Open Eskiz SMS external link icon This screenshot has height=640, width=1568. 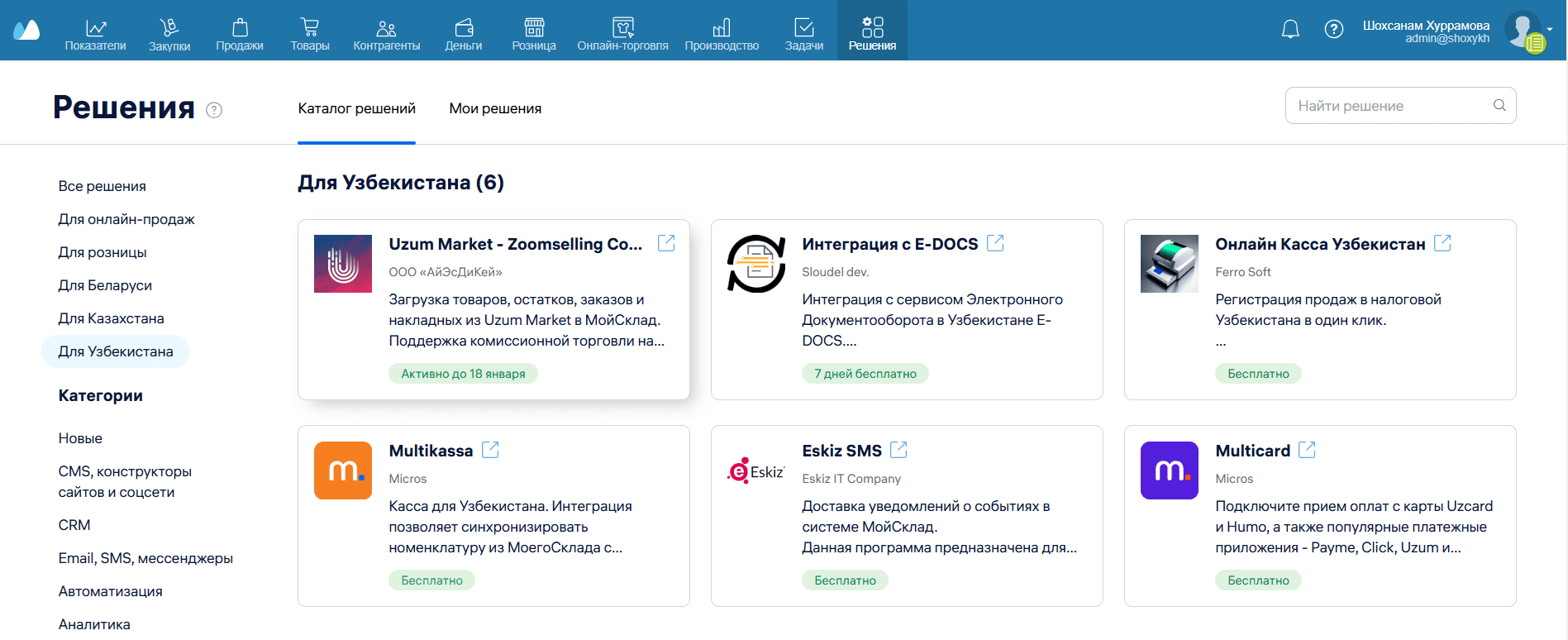(898, 450)
